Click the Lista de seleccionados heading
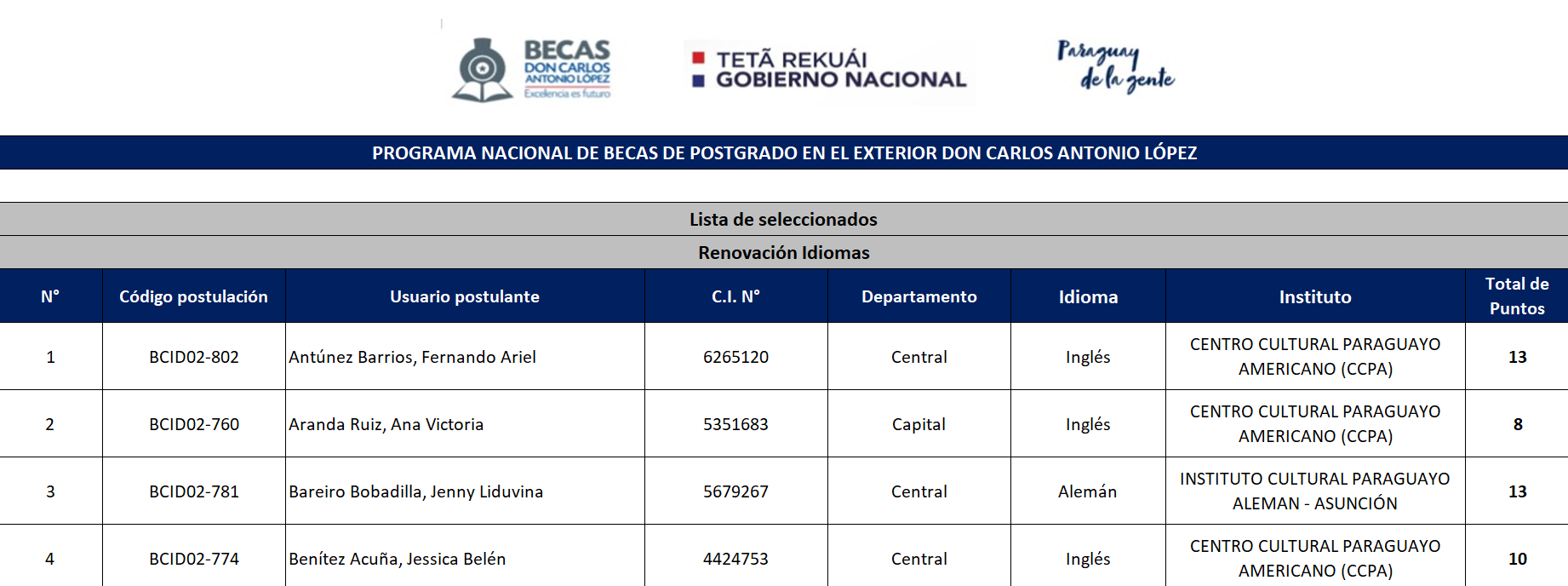Viewport: 1568px width, 586px height. (x=783, y=220)
